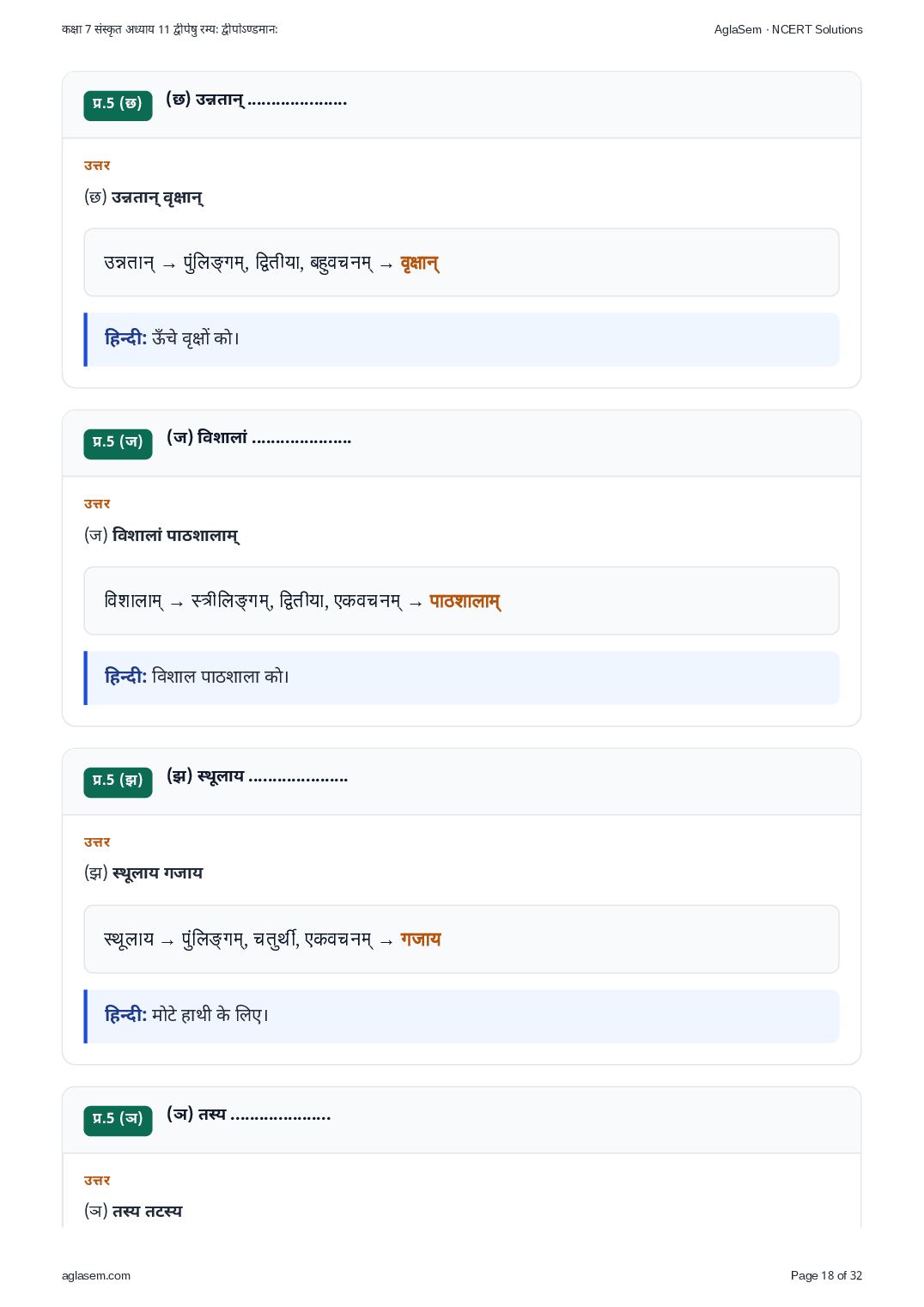Open the aglasem.com footer link

coord(96,1275)
